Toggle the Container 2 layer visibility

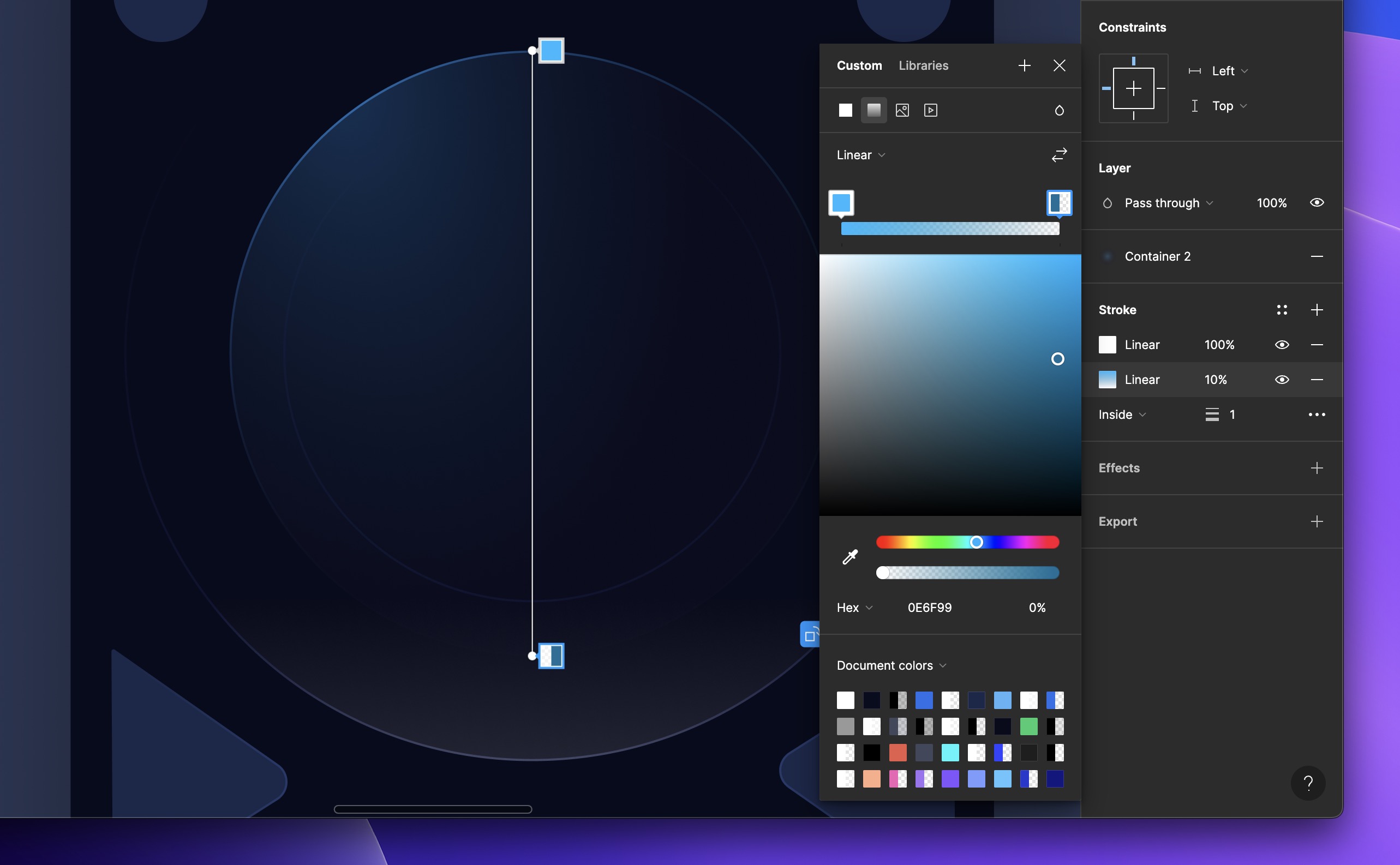1318,256
